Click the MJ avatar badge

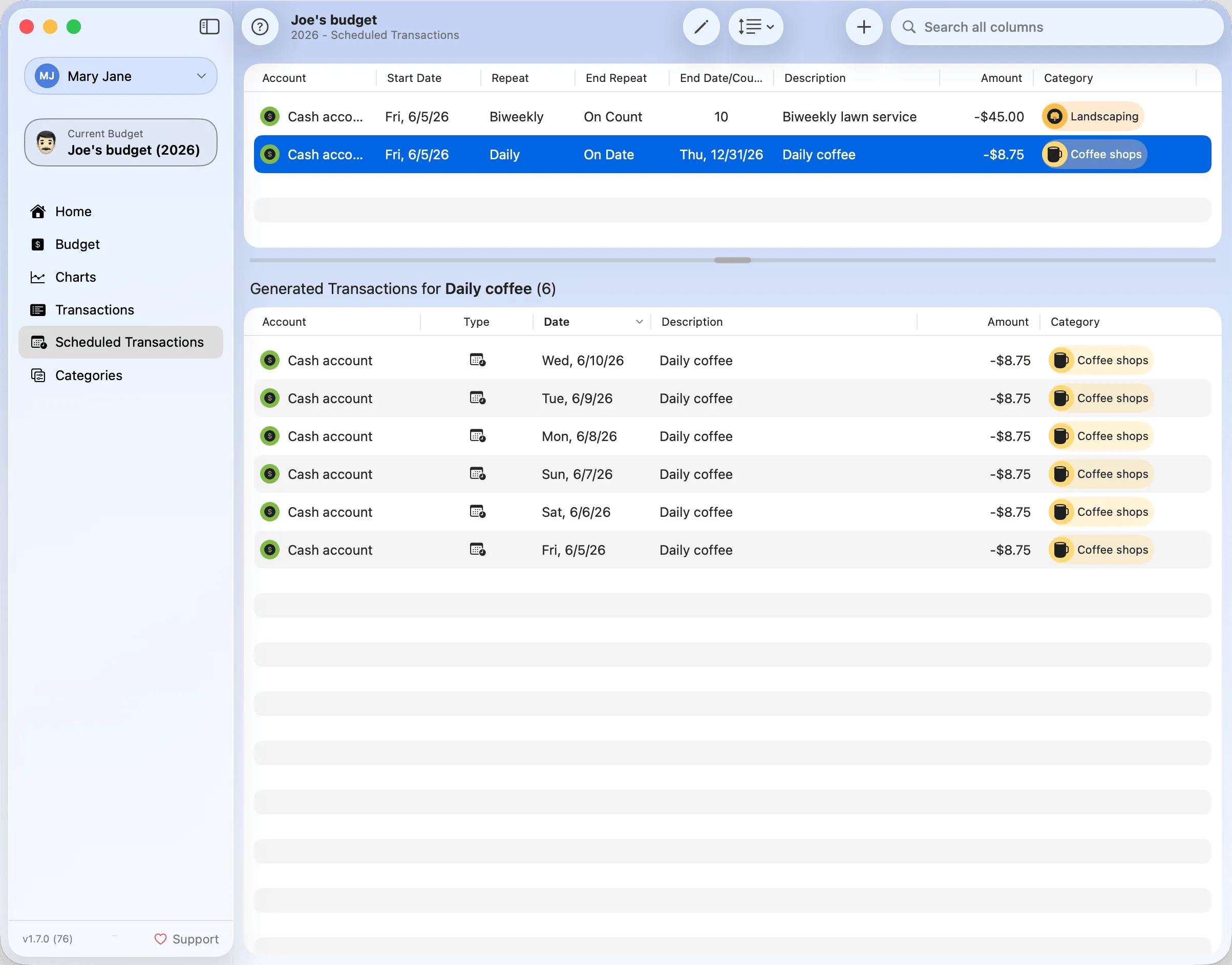[47, 76]
